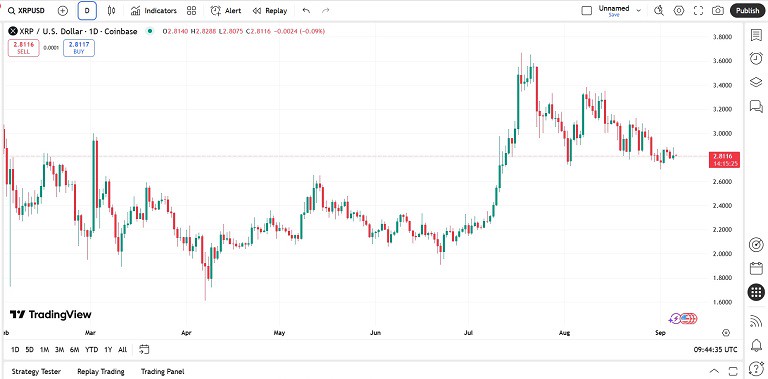
Task: Maximize the bottom panel icon
Action: 733,371
